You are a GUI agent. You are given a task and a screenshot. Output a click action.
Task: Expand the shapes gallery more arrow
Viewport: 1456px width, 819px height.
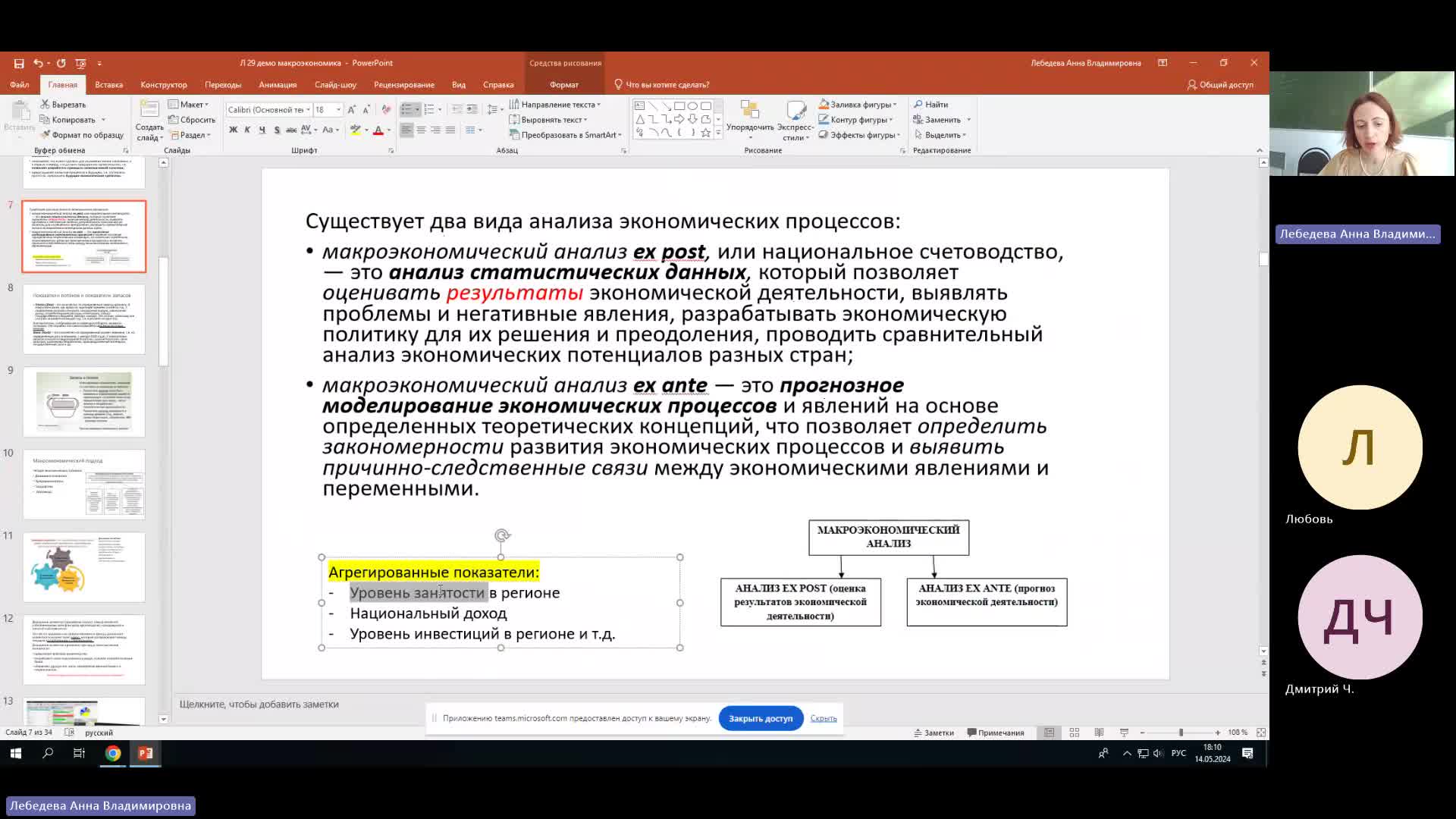(x=718, y=133)
